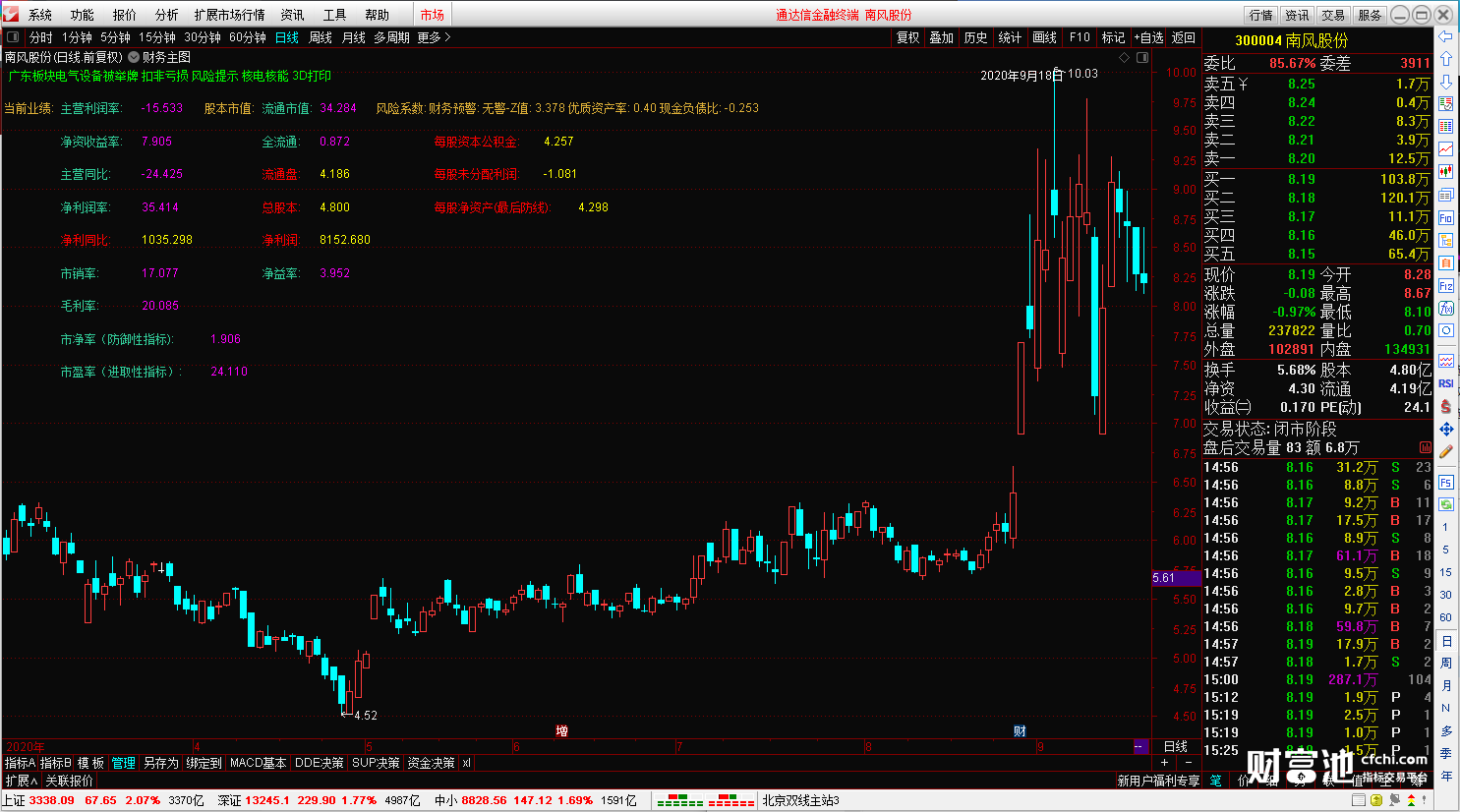Open the 财务主图 indicator dropdown arrow
The height and width of the screenshot is (812, 1460).
(134, 57)
